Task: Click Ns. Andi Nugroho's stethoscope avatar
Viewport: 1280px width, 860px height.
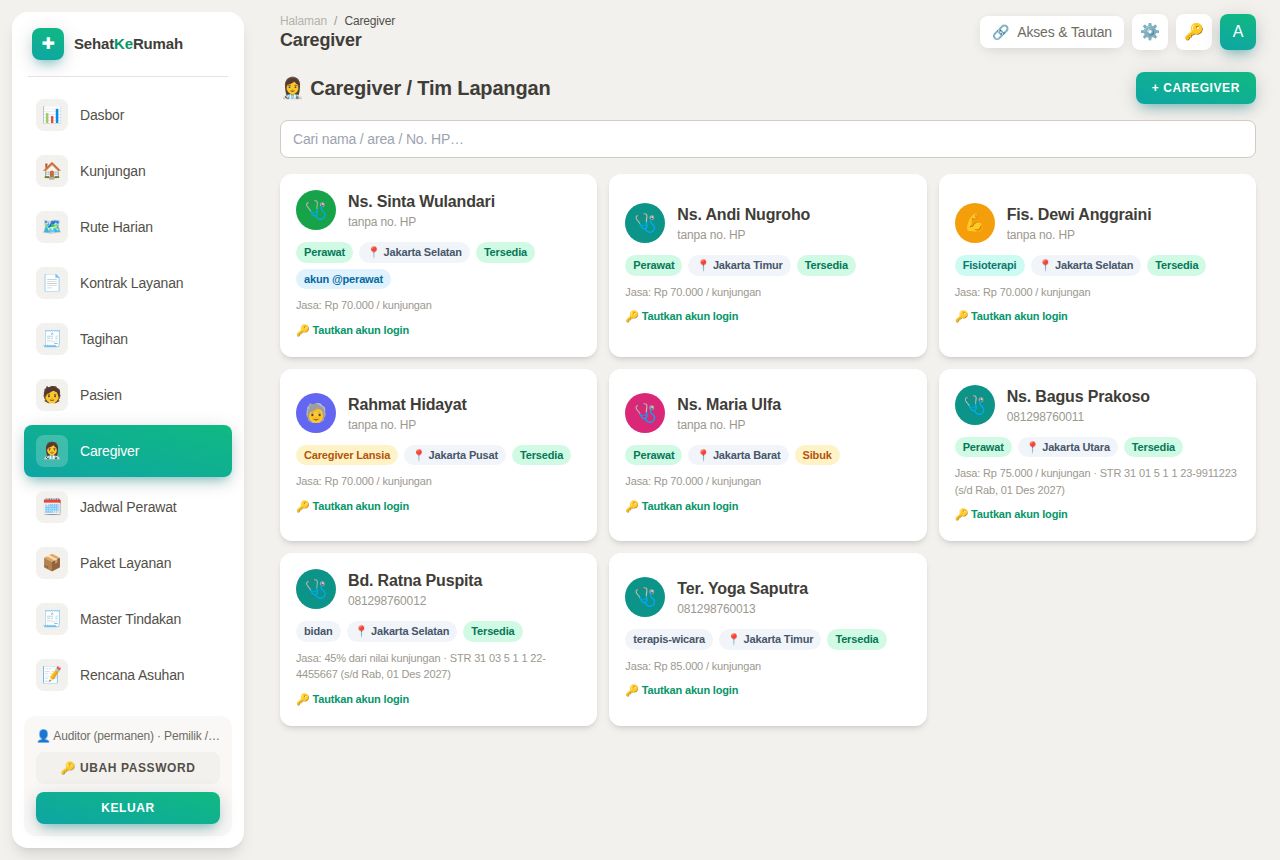Action: 645,223
